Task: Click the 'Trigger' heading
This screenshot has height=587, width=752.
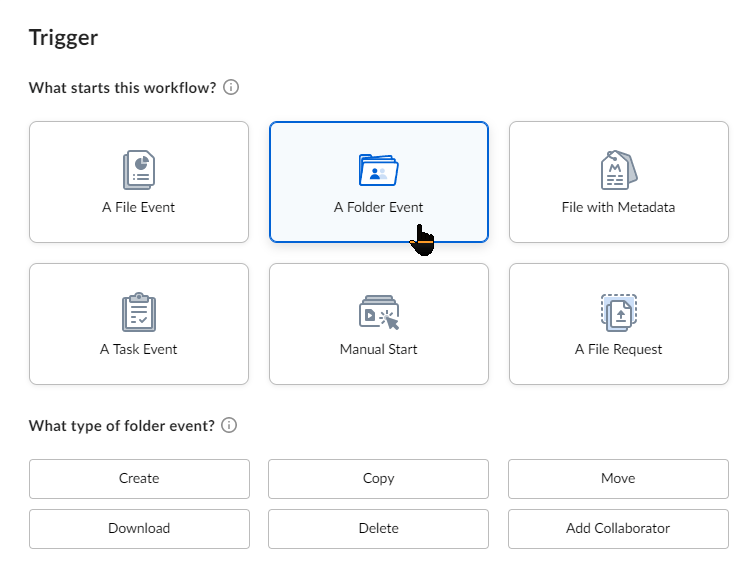Action: [x=63, y=38]
